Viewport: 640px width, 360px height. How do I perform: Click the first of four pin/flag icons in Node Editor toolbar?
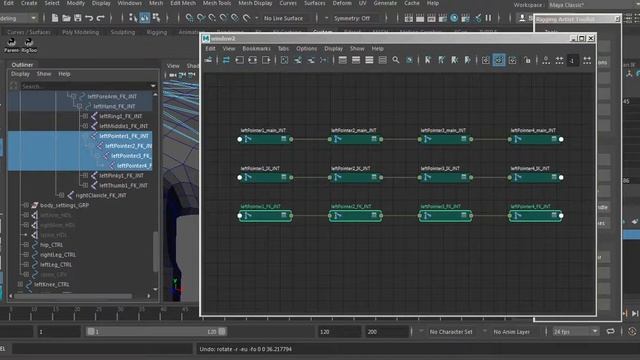[x=428, y=60]
